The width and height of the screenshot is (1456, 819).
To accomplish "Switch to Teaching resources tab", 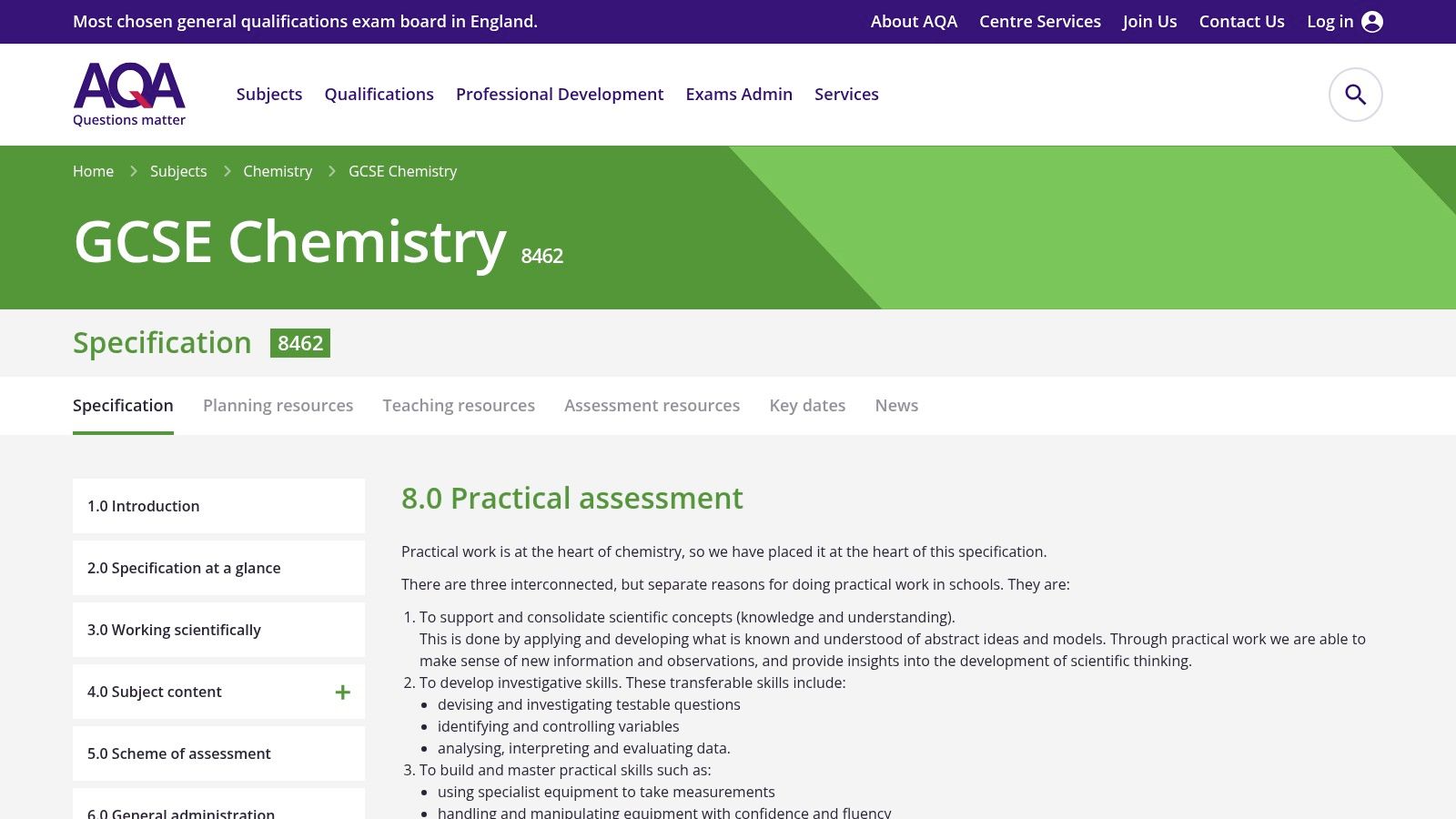I will [459, 406].
